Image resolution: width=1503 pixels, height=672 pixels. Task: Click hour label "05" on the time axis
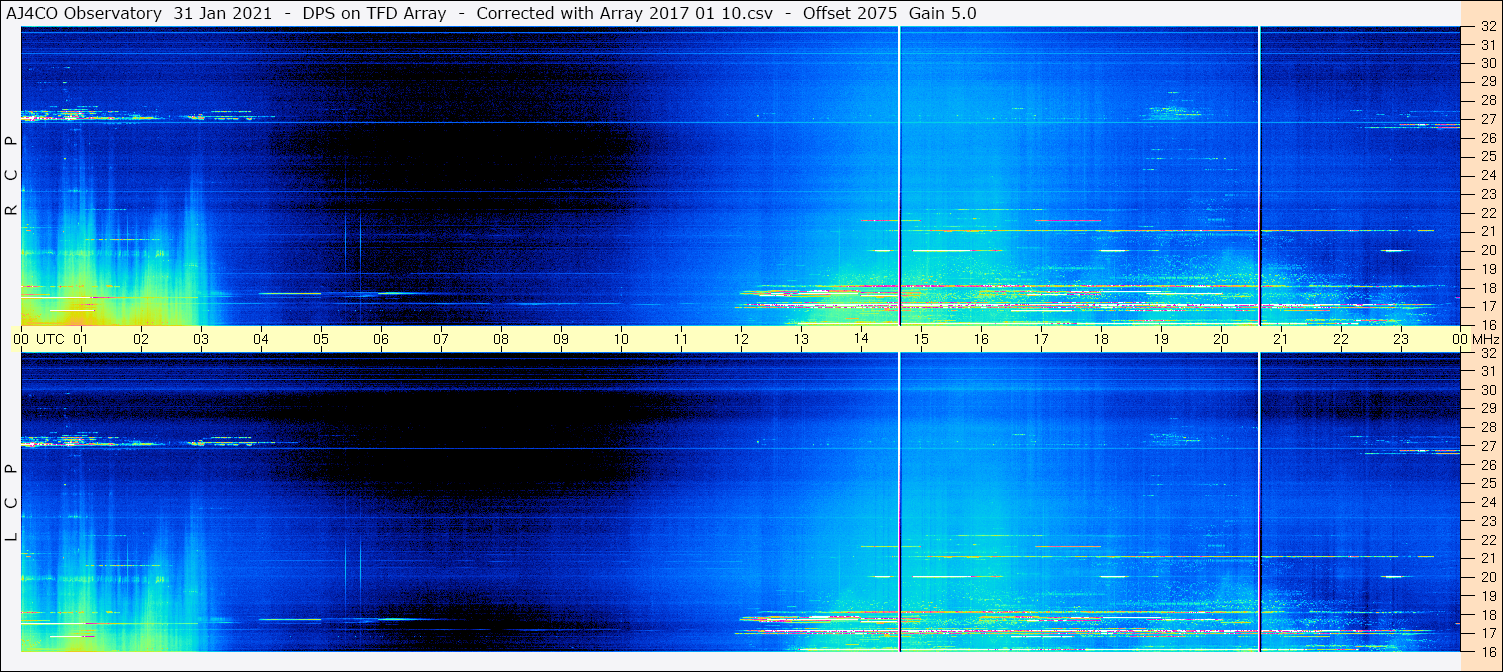321,339
